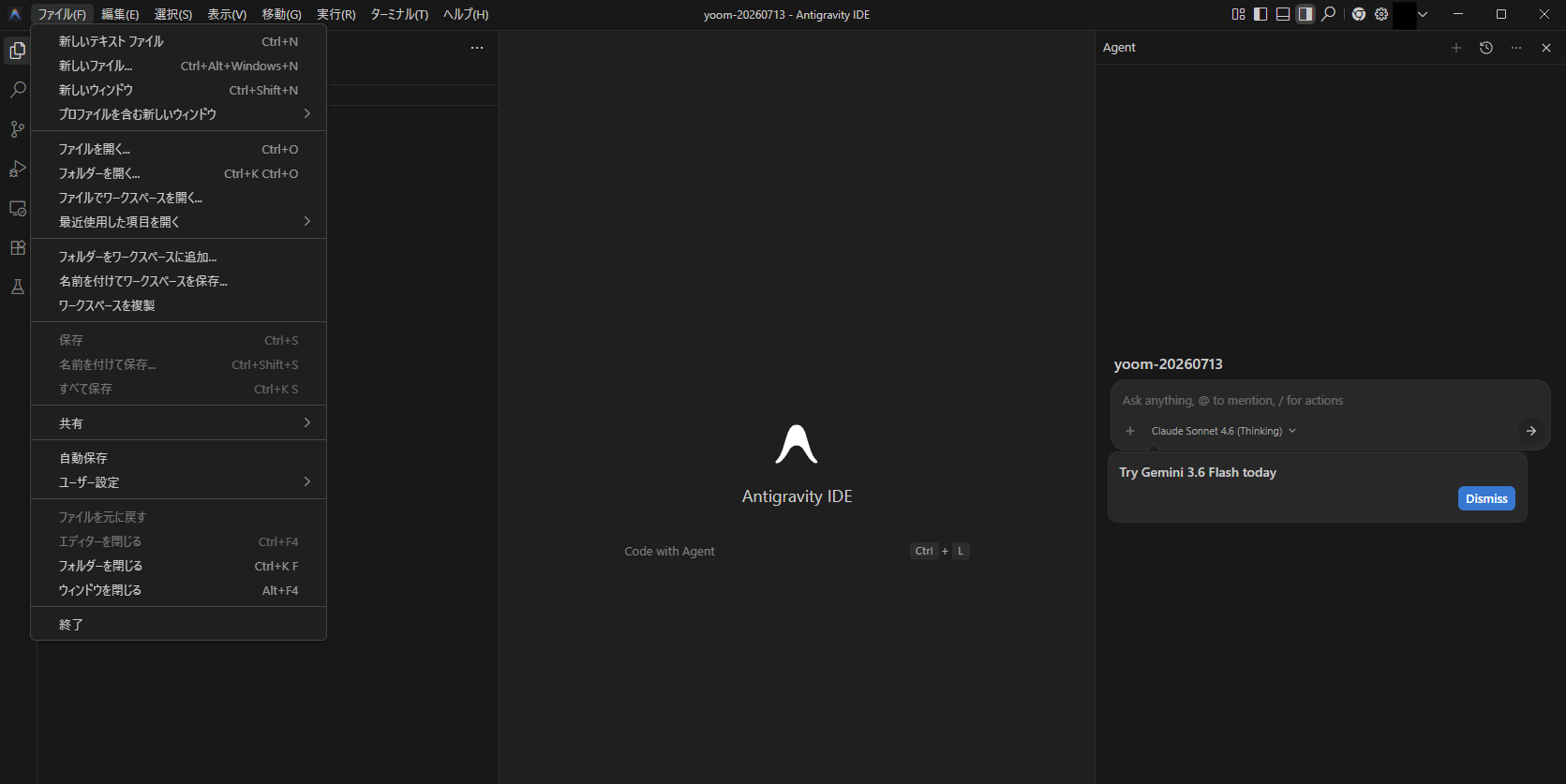Image resolution: width=1566 pixels, height=784 pixels.
Task: Toggle the primary side bar layout
Action: click(x=1260, y=14)
